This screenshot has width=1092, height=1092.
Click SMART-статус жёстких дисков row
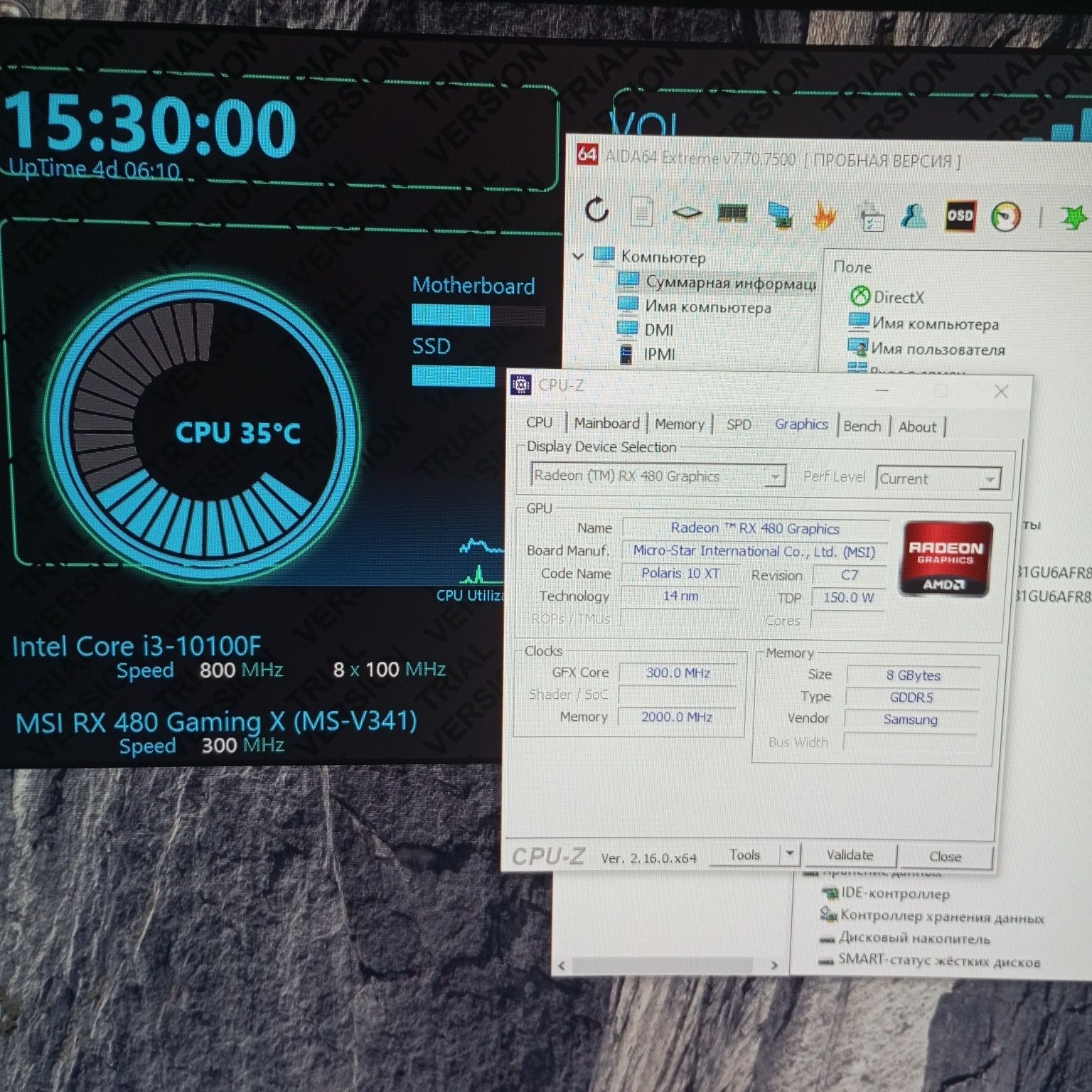[929, 960]
